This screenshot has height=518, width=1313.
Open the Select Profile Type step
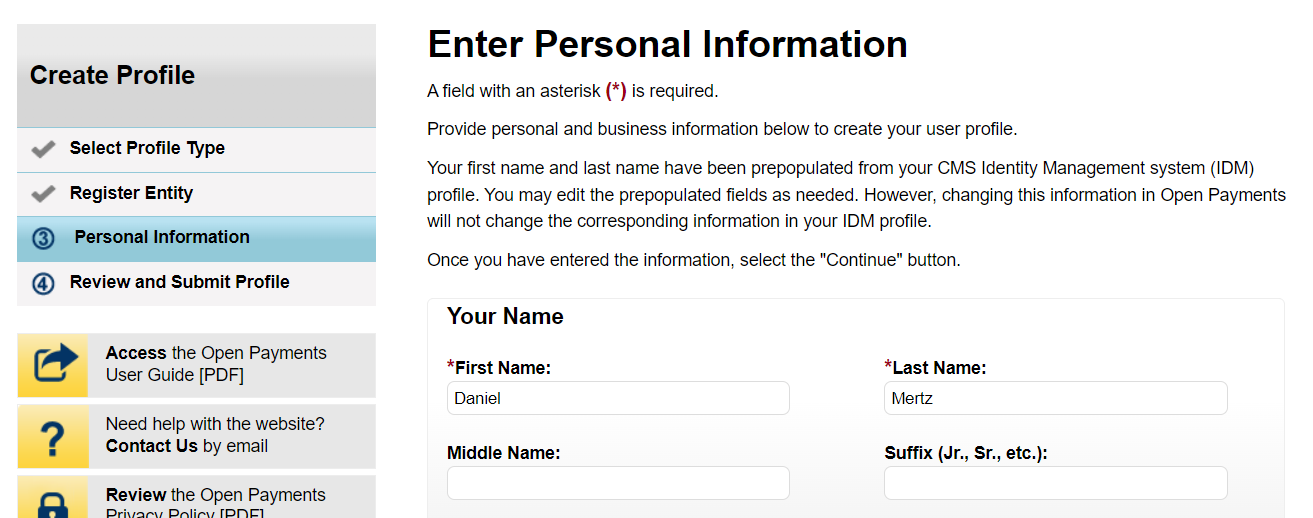pos(147,149)
